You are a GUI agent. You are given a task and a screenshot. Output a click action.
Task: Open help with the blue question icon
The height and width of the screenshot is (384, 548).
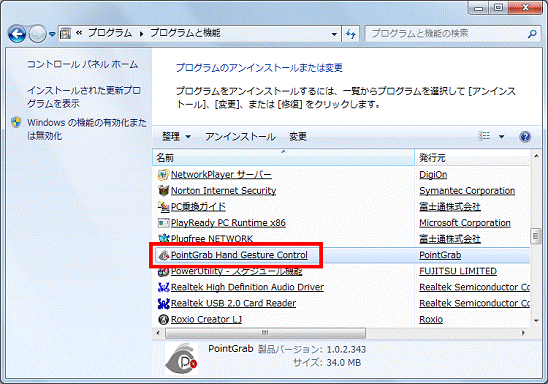click(525, 137)
